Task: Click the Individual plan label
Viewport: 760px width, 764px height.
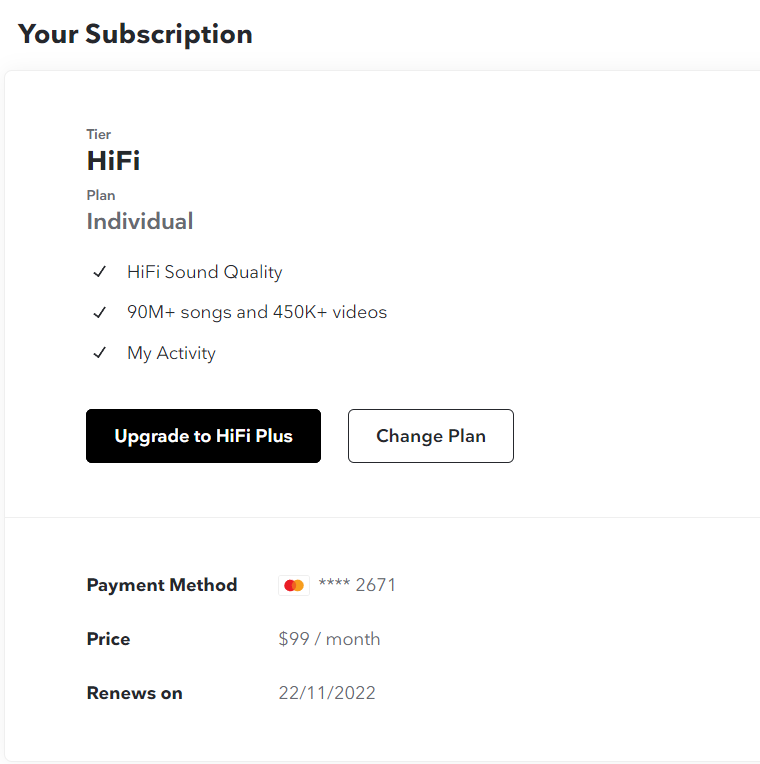Action: click(x=140, y=221)
